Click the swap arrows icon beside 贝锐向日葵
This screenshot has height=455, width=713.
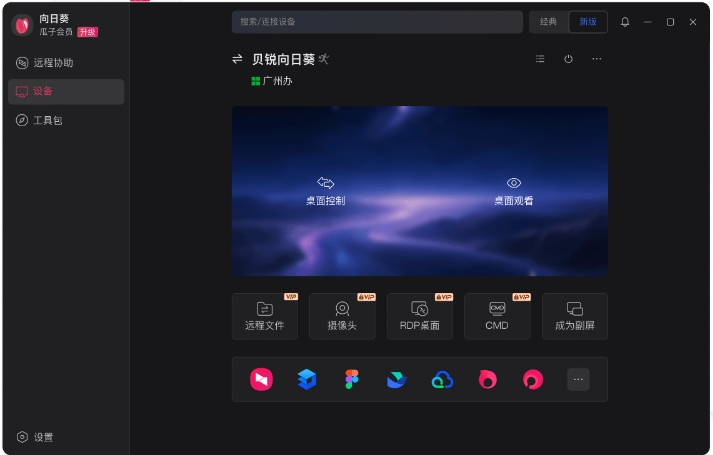[237, 59]
